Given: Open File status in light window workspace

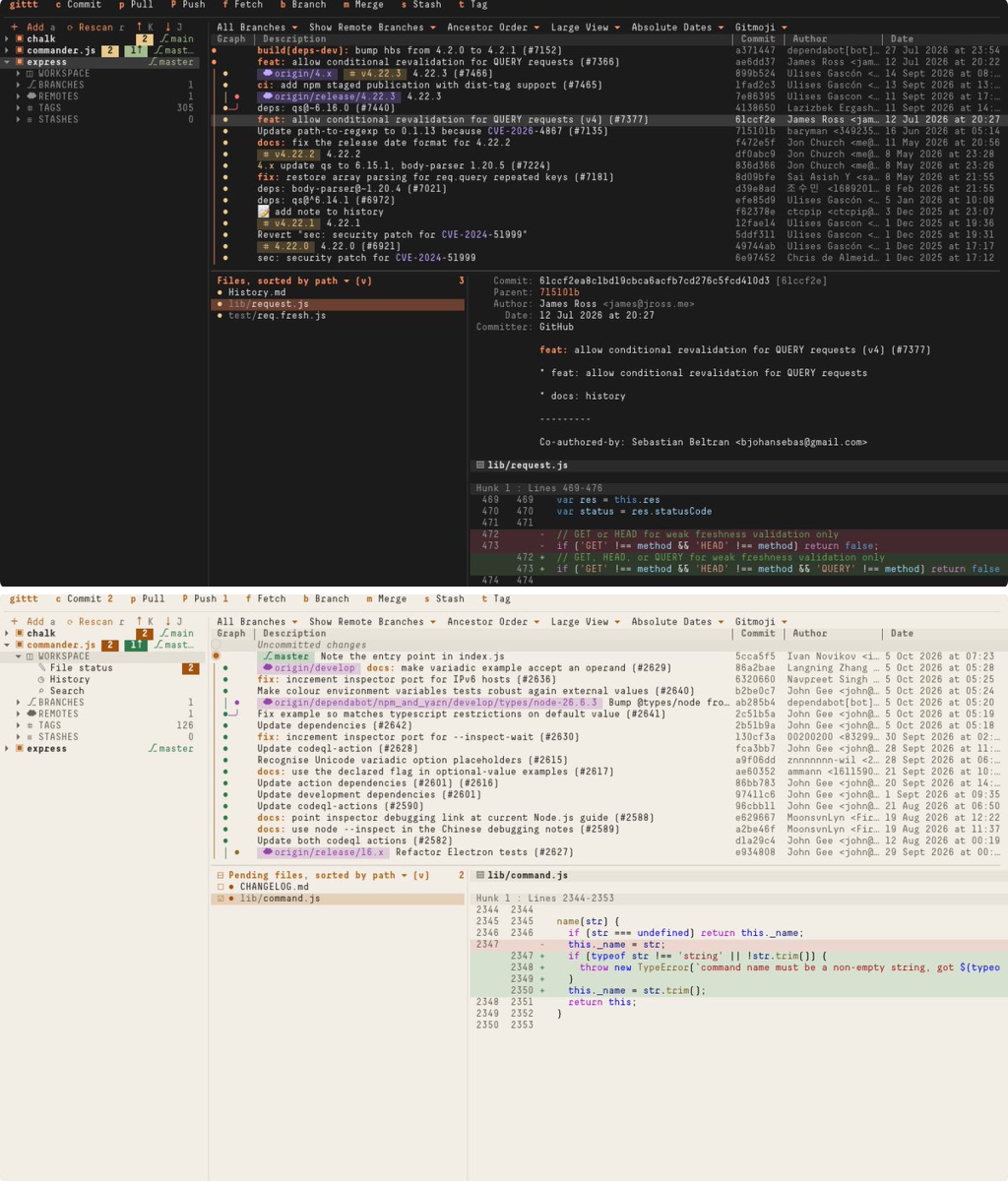Looking at the screenshot, I should click(81, 668).
